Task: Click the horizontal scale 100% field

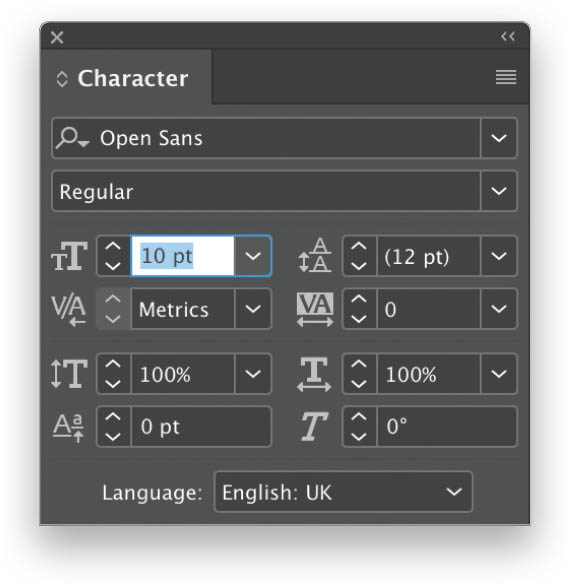Action: pos(429,374)
